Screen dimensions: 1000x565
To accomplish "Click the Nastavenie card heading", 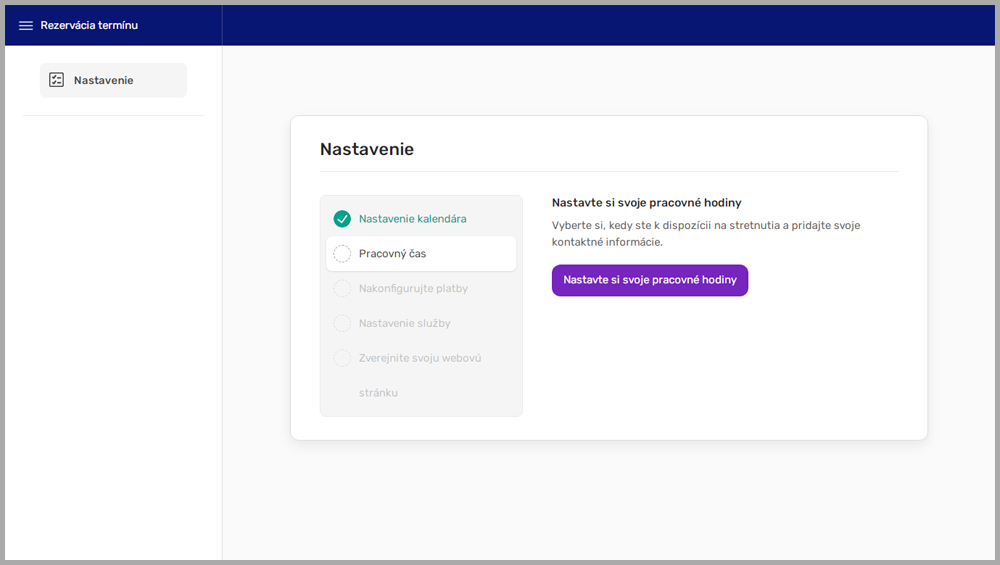I will 367,150.
